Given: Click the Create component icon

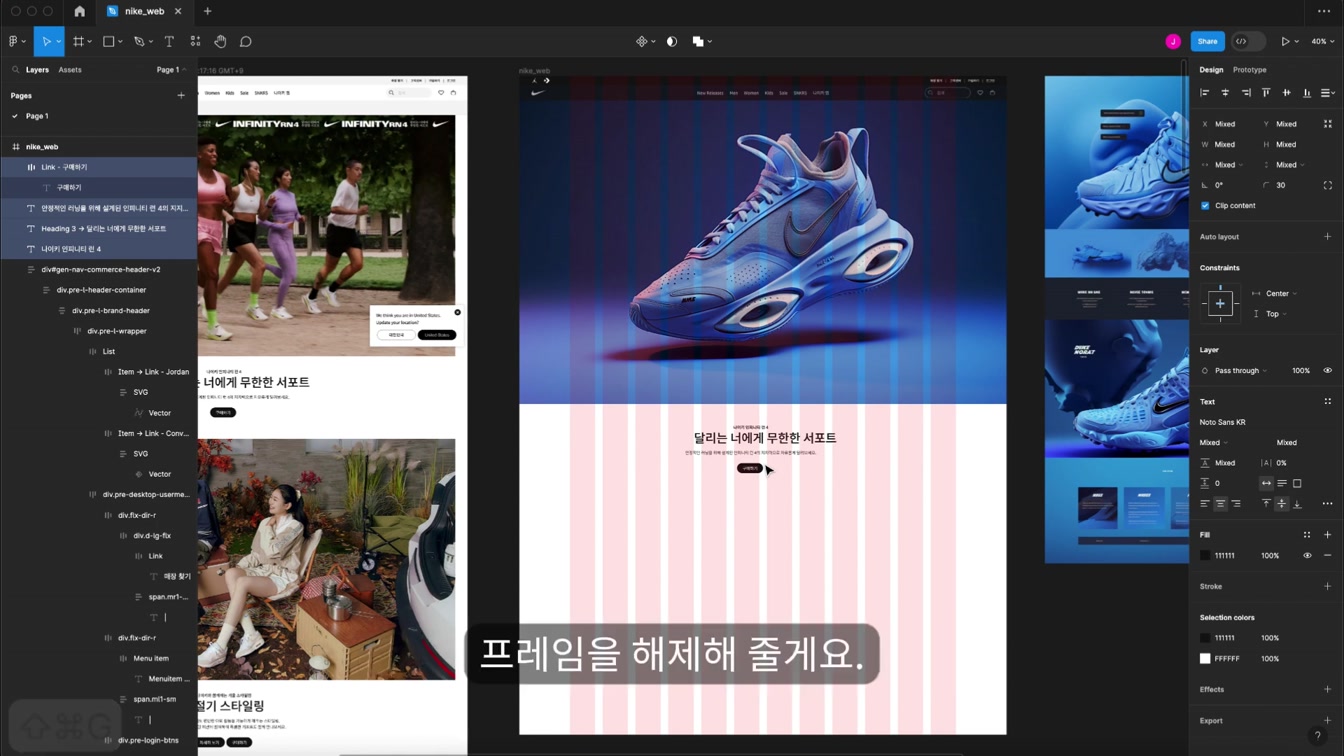Looking at the screenshot, I should (642, 42).
